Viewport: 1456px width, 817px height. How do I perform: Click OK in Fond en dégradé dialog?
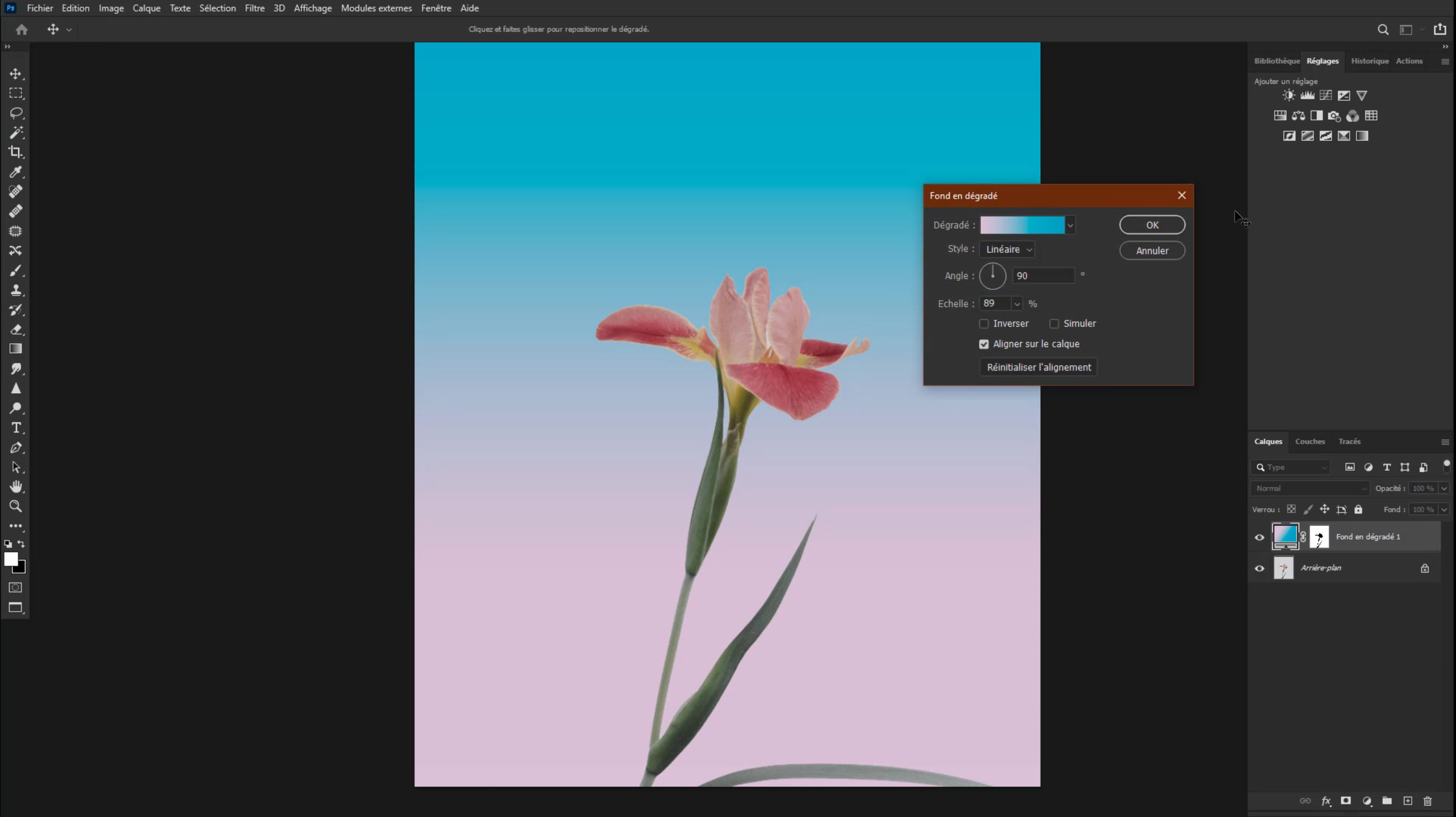tap(1152, 225)
